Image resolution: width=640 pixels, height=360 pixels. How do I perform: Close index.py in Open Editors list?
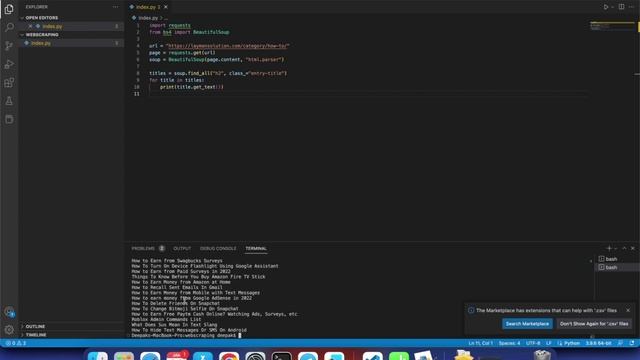point(30,26)
